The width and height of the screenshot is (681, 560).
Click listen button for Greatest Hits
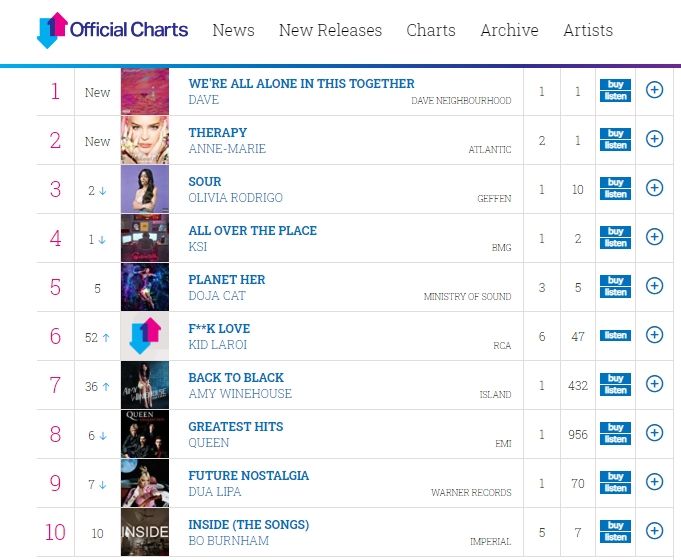pos(615,439)
